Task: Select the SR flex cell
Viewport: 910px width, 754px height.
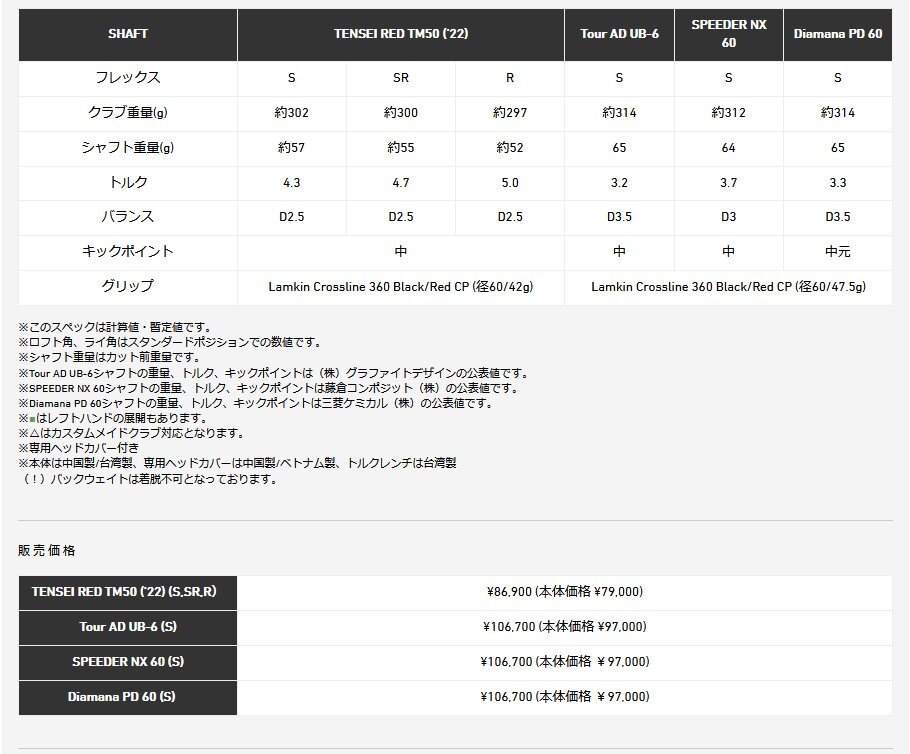Action: [x=400, y=76]
